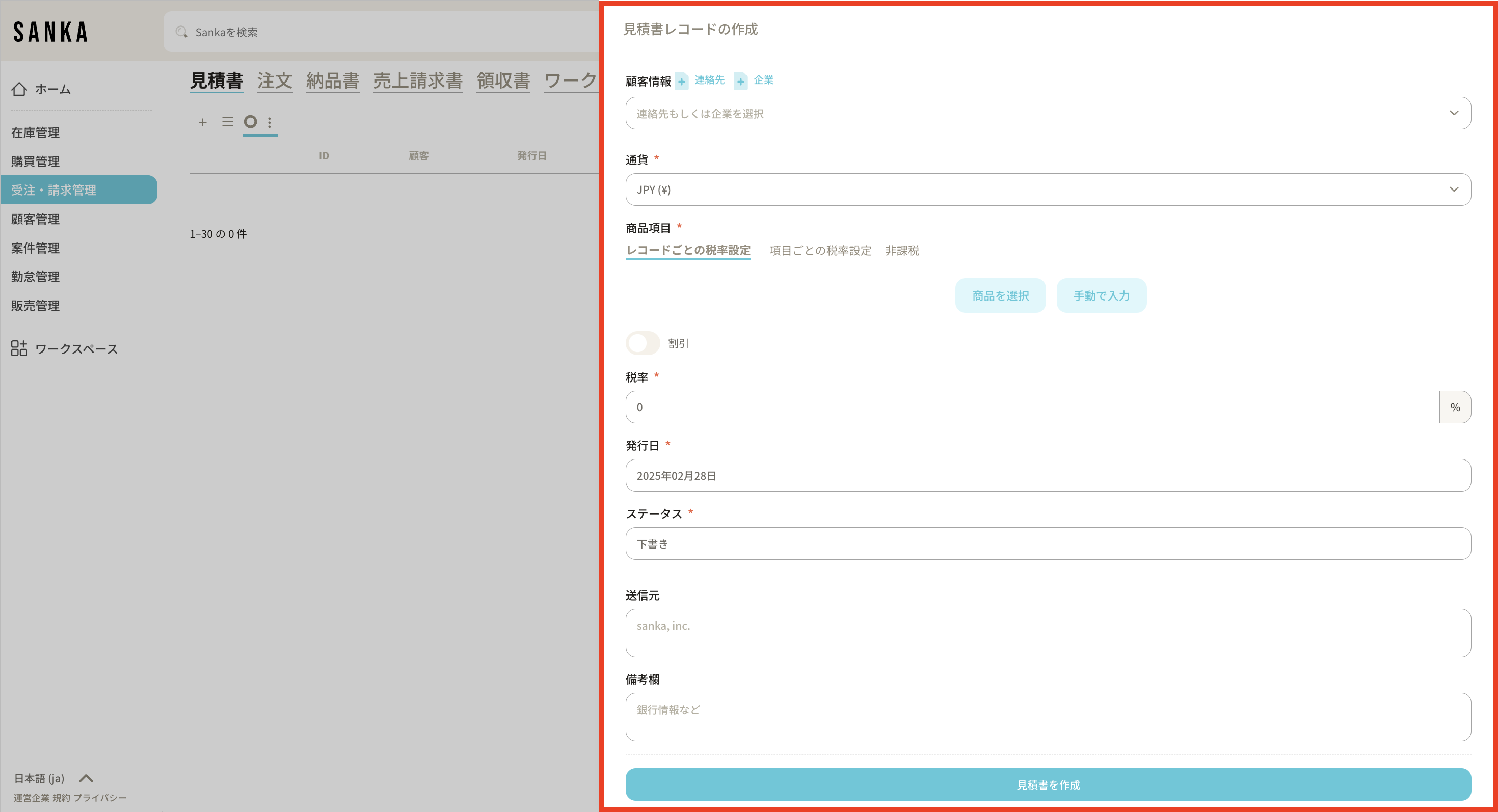Click the home icon in sidebar
This screenshot has height=812, width=1498.
[x=19, y=89]
